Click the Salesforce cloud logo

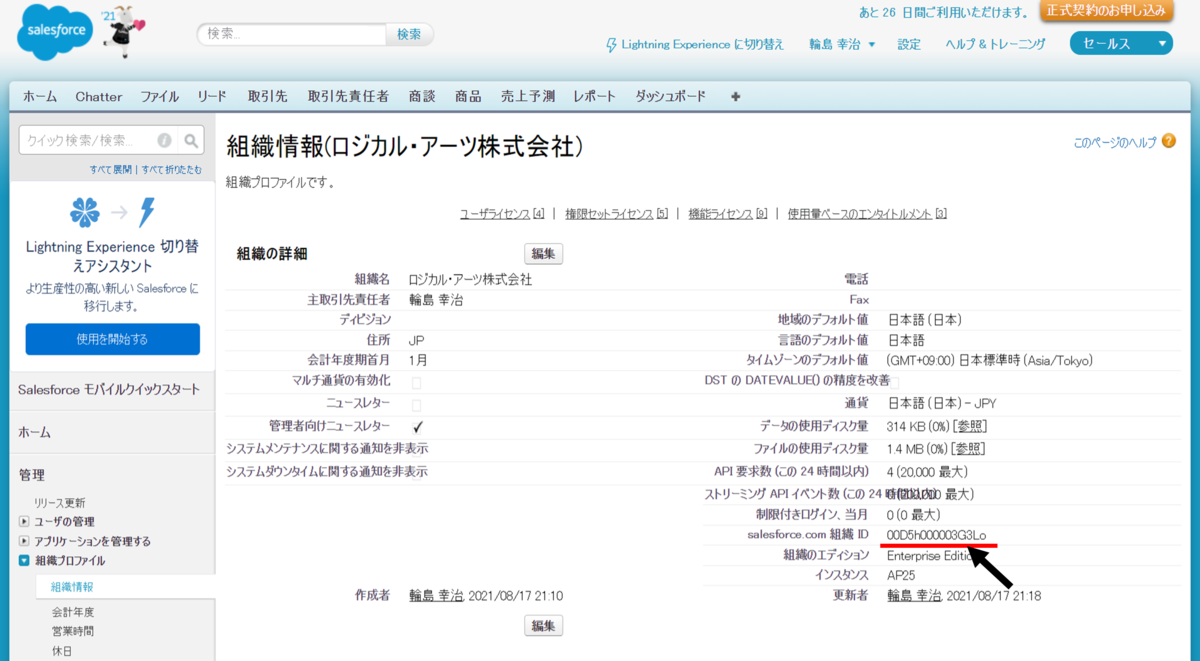(57, 33)
